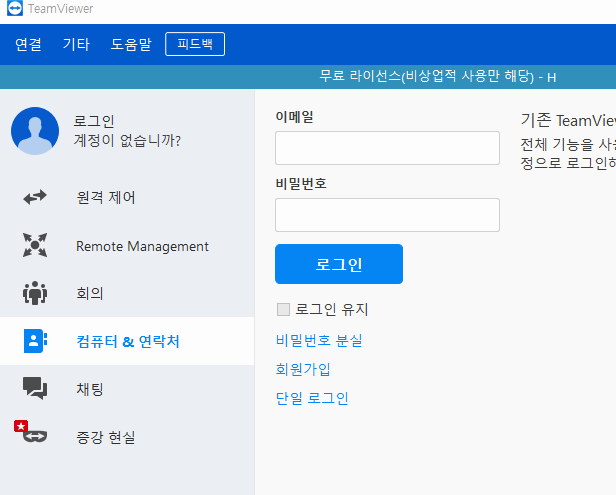Viewport: 616px width, 495px height.
Task: Select 컴퓨터 & 연락처 in the sidebar
Action: (127, 341)
